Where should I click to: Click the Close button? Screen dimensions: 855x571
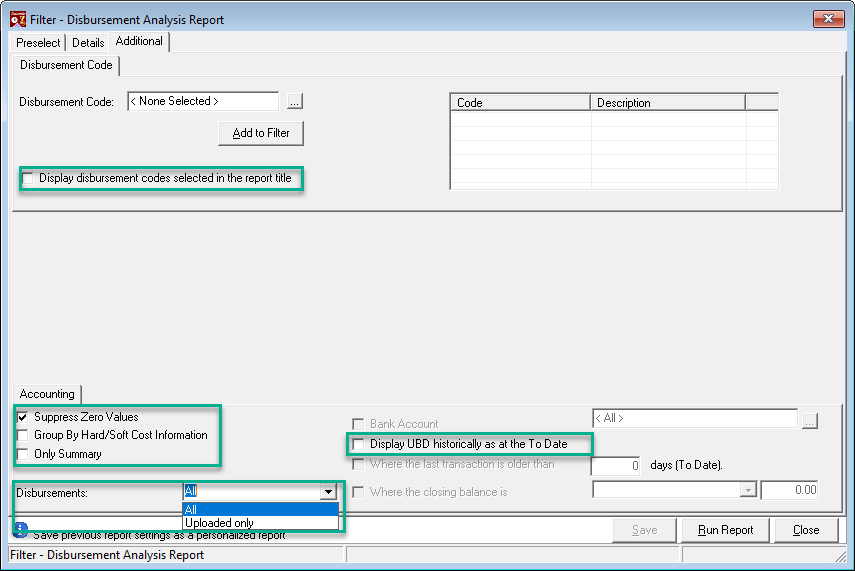(806, 530)
